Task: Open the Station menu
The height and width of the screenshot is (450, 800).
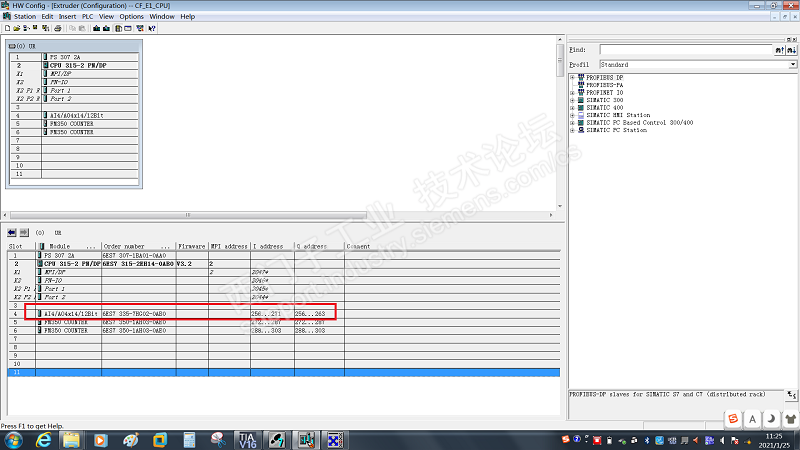Action: [x=24, y=16]
